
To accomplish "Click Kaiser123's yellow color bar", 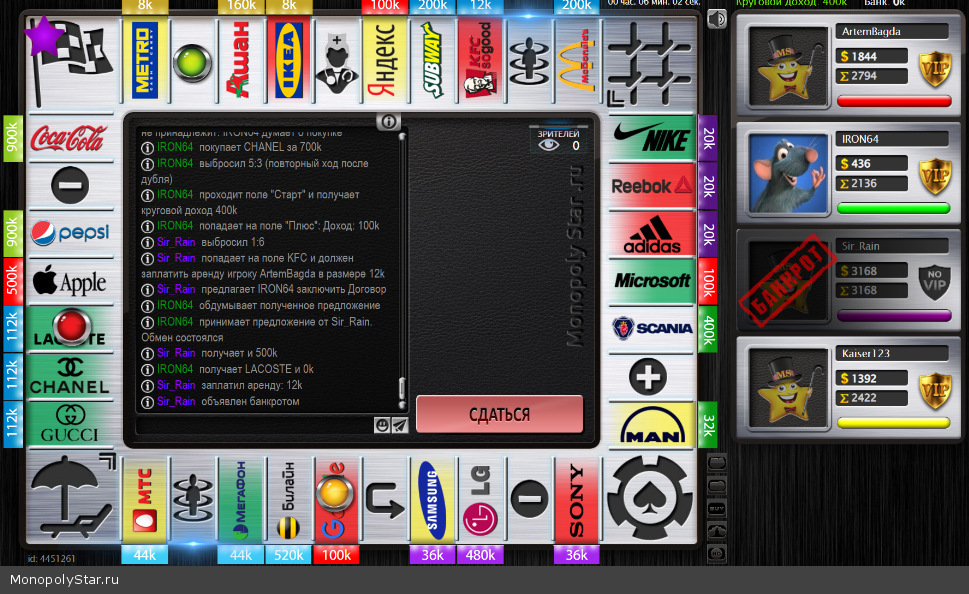I will click(x=894, y=423).
